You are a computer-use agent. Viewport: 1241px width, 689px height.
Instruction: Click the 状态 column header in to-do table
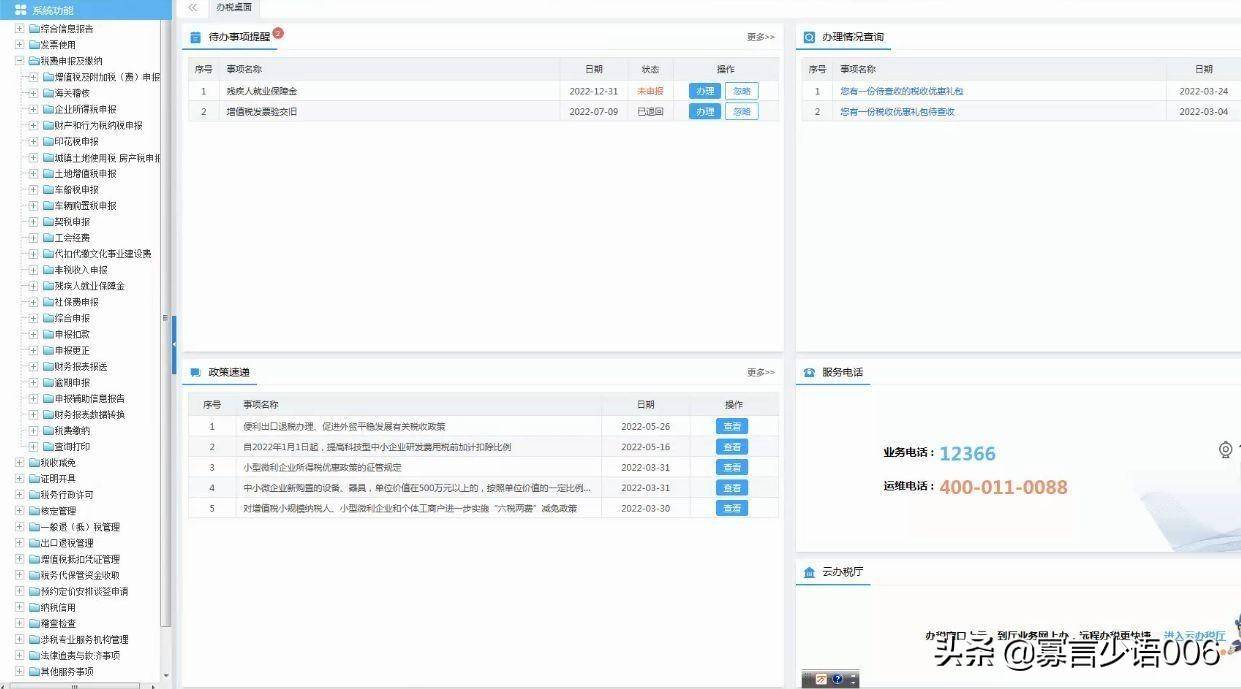point(650,69)
